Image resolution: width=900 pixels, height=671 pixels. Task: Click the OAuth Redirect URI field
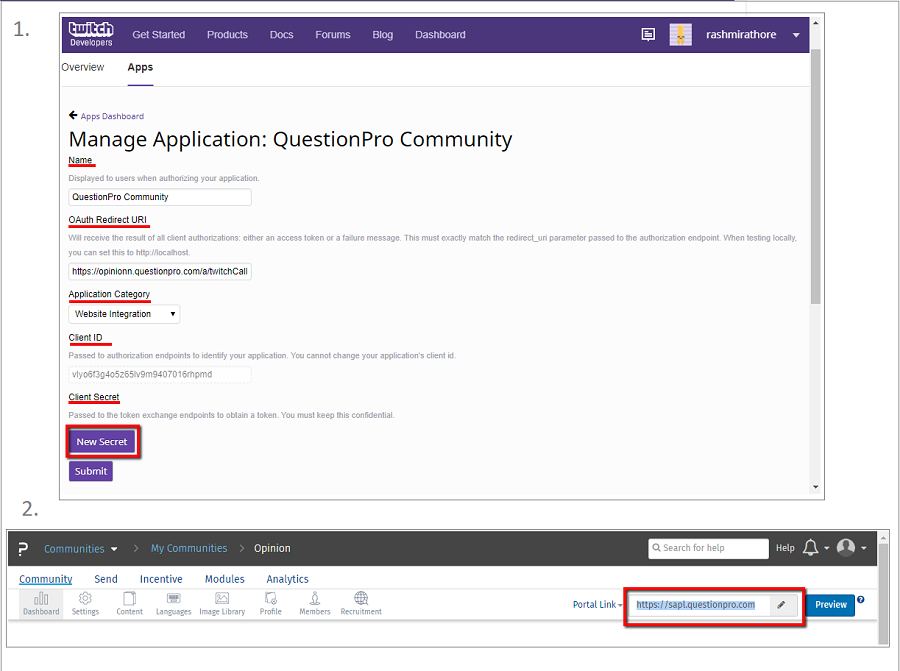(160, 271)
